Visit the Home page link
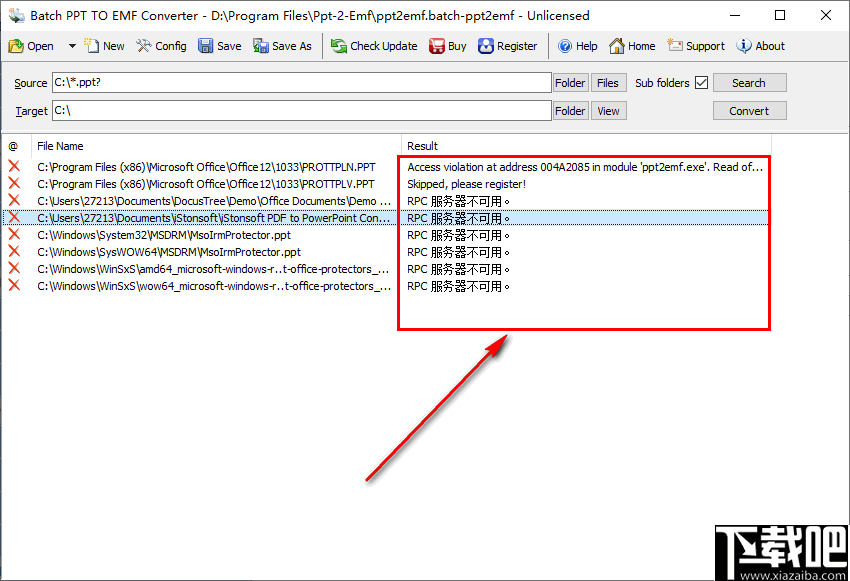This screenshot has width=850, height=581. pyautogui.click(x=631, y=45)
